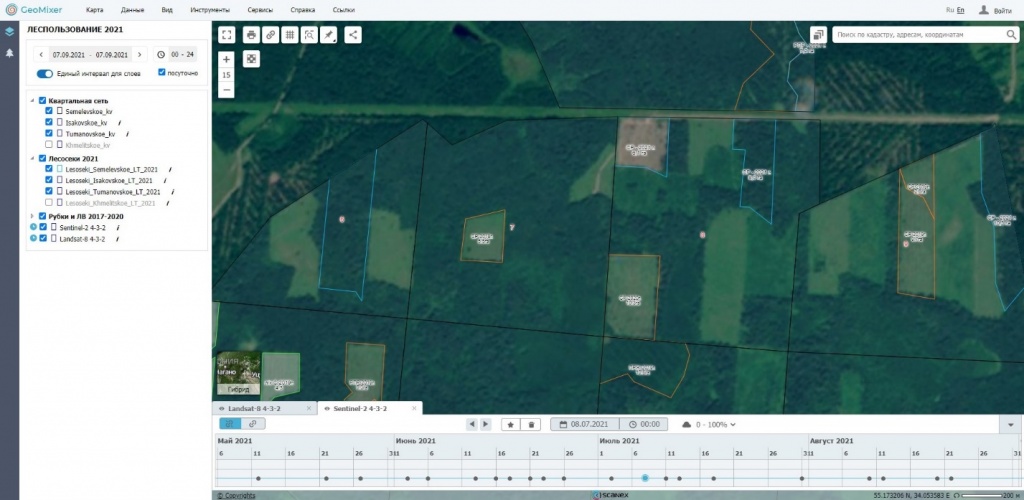The width and height of the screenshot is (1024, 500).
Task: Toggle the single interval for layers switch
Action: 44,74
